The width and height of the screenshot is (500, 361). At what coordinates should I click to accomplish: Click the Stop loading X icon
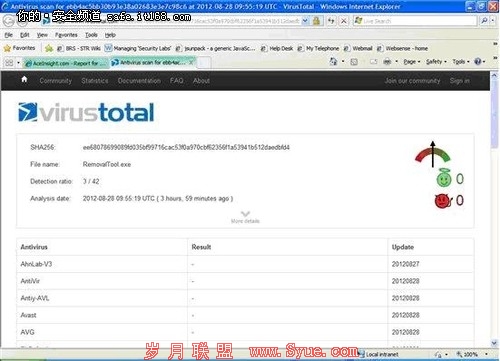click(343, 21)
